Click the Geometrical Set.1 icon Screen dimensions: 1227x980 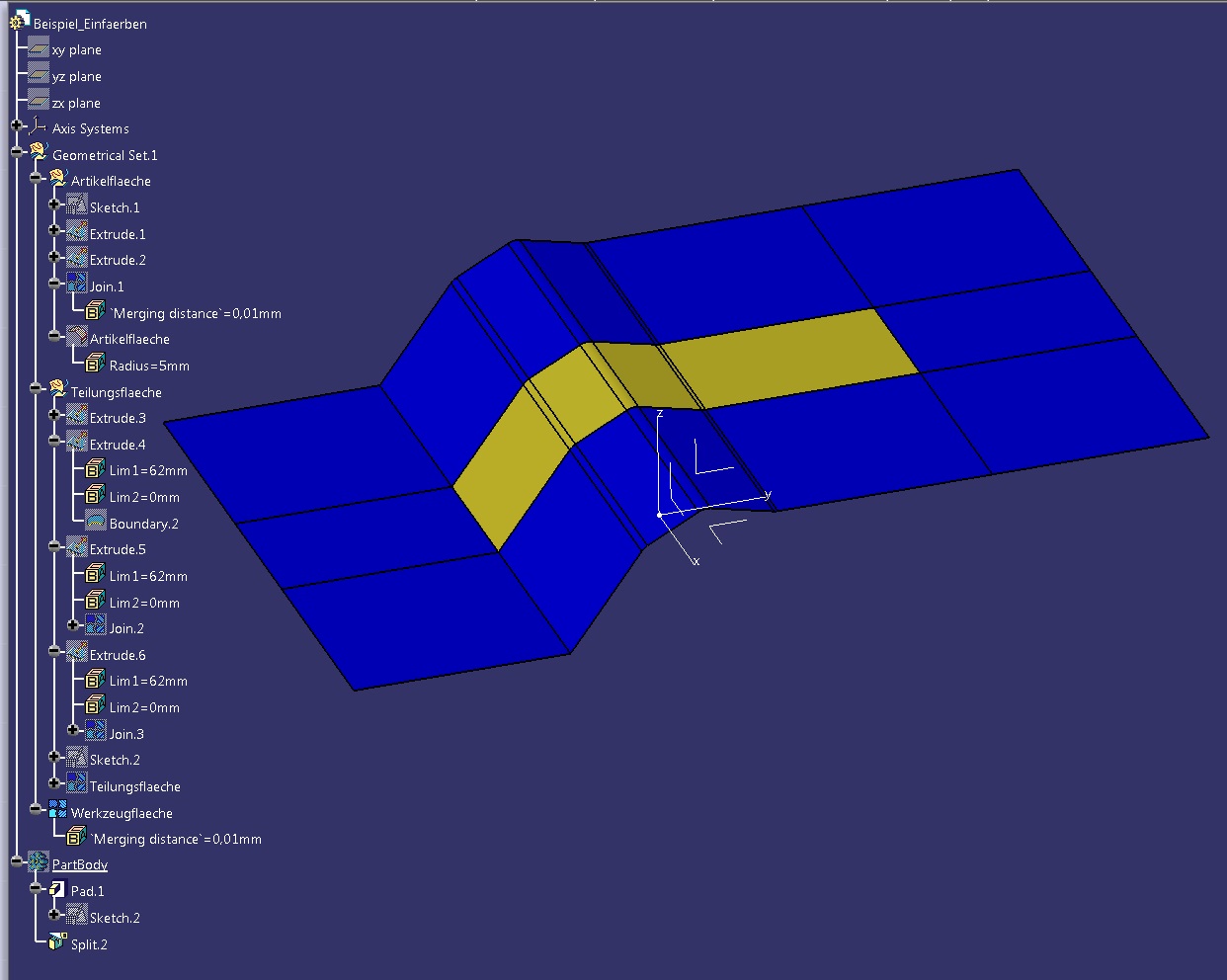point(39,153)
